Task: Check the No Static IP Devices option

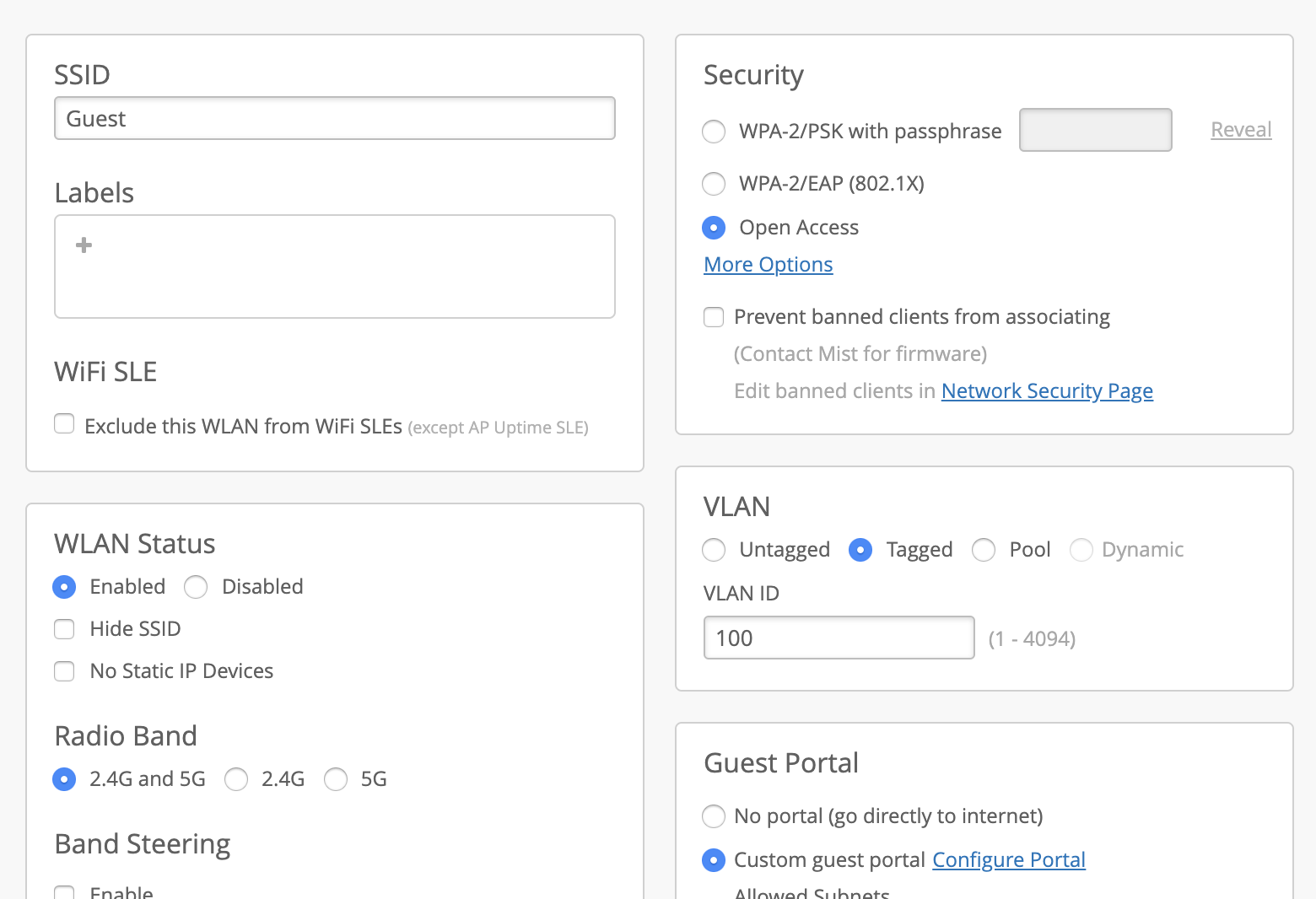Action: click(64, 671)
